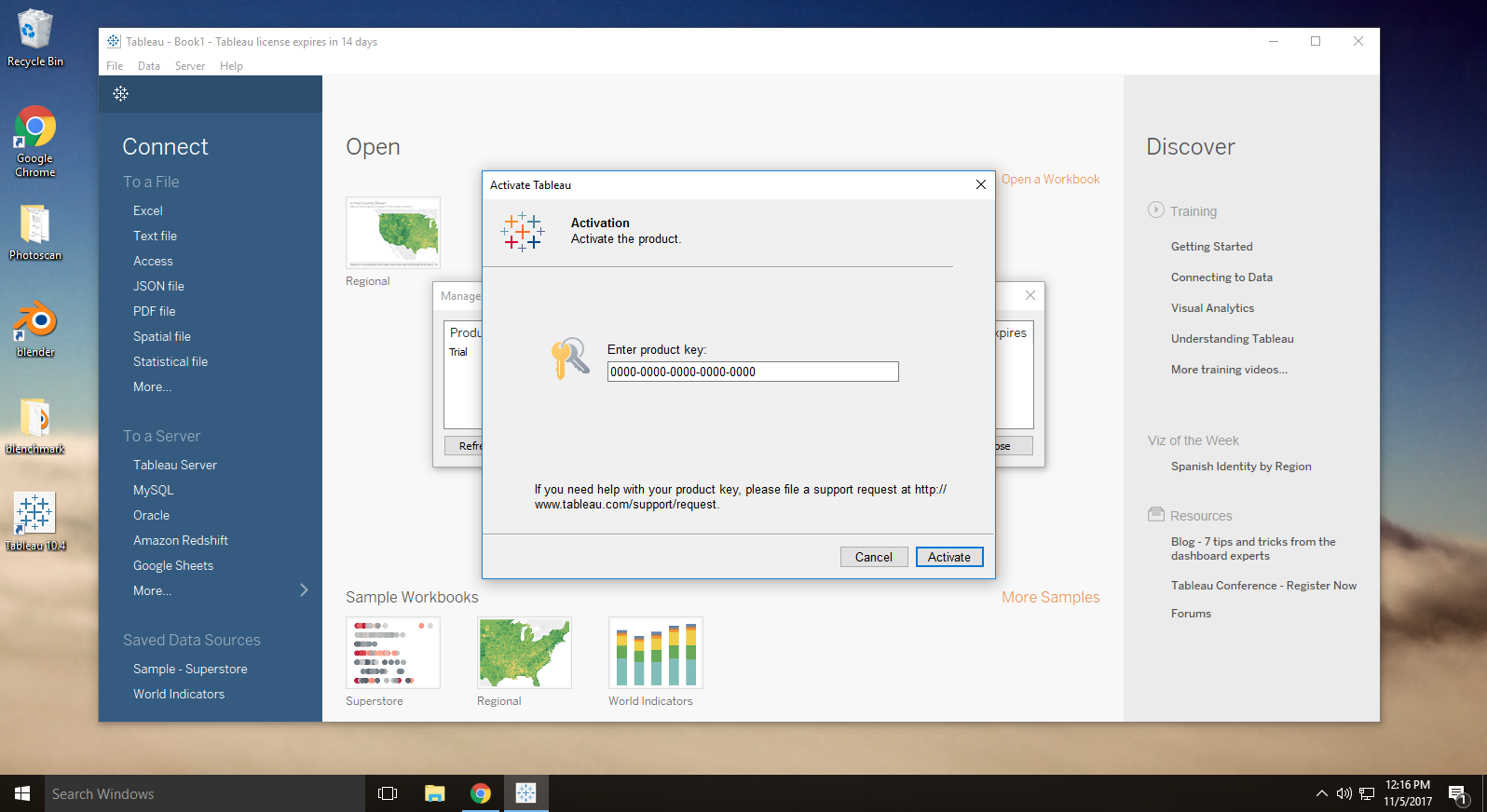Open the Superstore sample workbook thumbnail
Screen dimensions: 1487x812
393,653
